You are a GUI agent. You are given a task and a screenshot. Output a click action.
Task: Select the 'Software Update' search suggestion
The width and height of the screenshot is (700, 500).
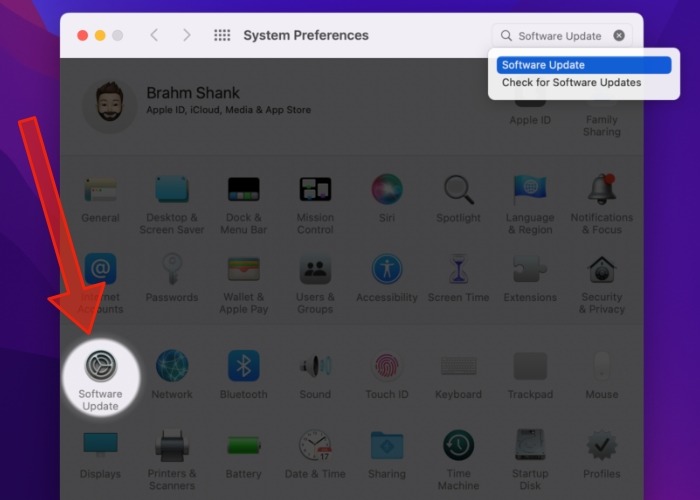point(584,65)
